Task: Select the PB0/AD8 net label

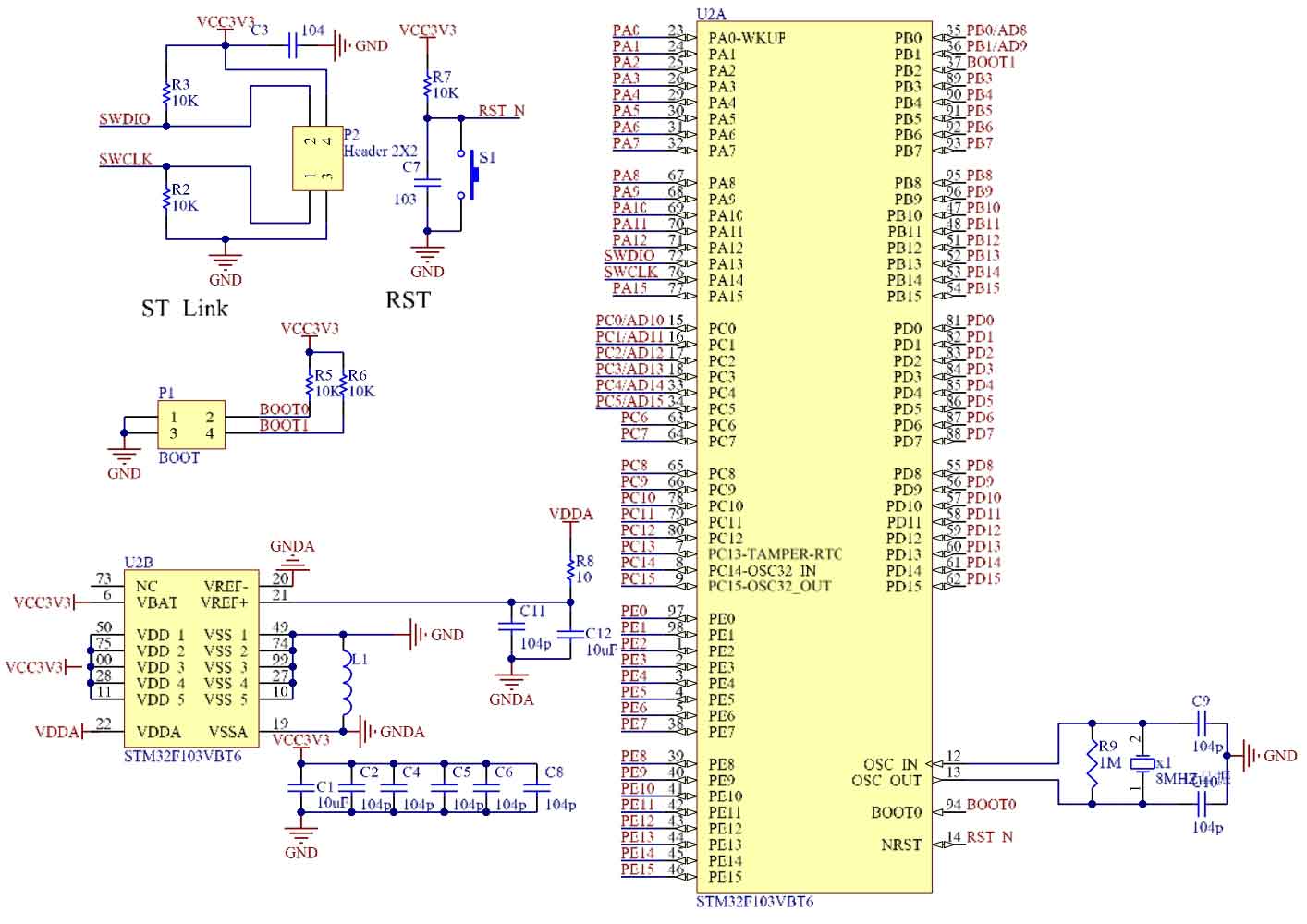Action: pos(996,30)
